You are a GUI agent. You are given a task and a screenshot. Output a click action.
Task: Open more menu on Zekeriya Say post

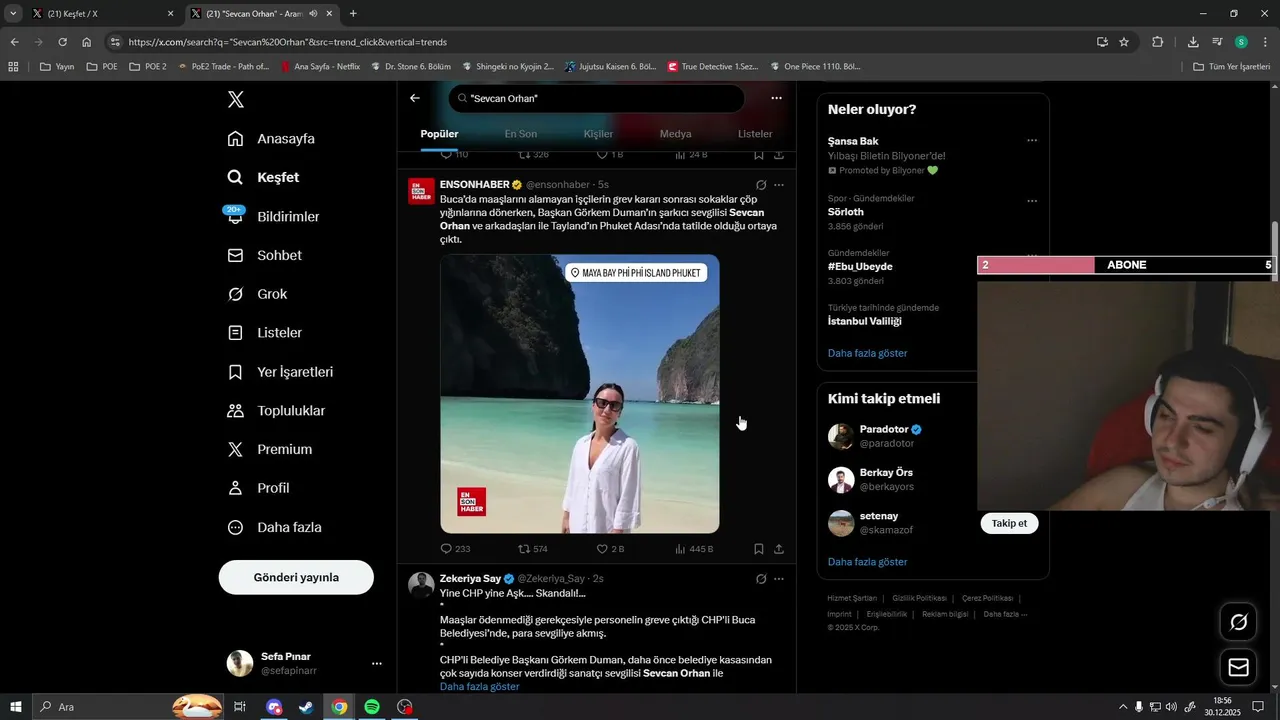(779, 579)
